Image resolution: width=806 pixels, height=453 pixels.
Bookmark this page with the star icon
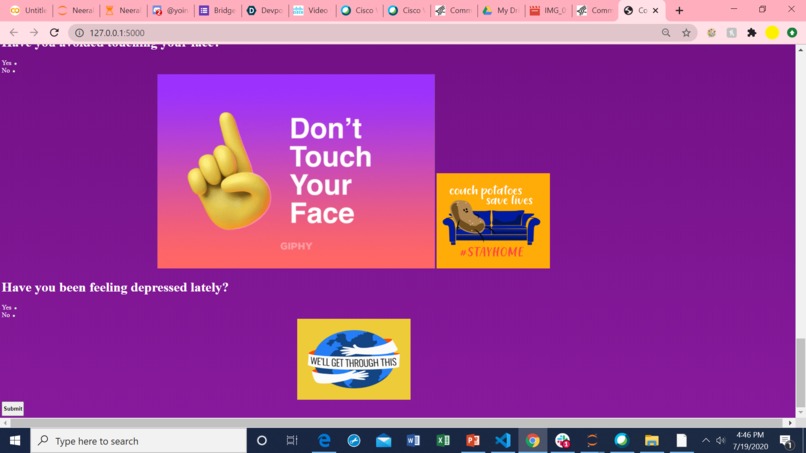pos(686,33)
